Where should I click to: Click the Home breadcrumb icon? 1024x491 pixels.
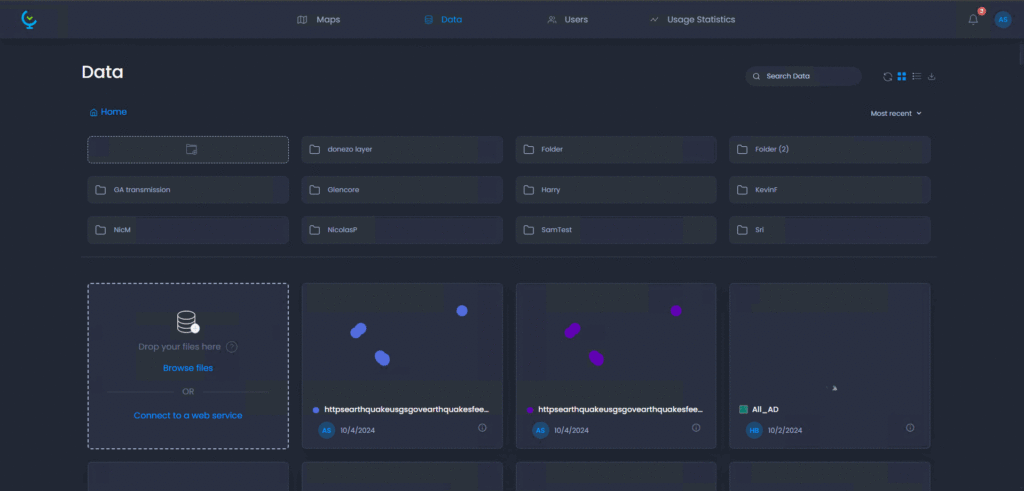(x=93, y=112)
